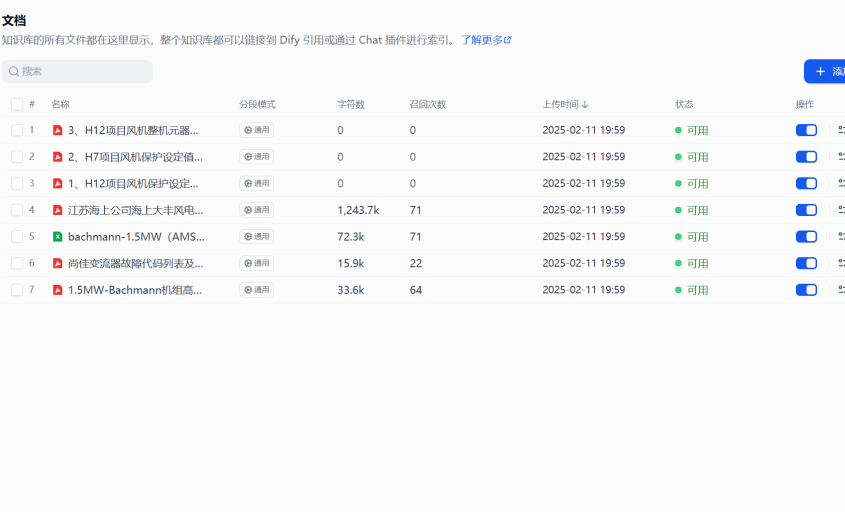The width and height of the screenshot is (845, 512).
Task: Click the settings icon in row 4
Action: tap(840, 210)
